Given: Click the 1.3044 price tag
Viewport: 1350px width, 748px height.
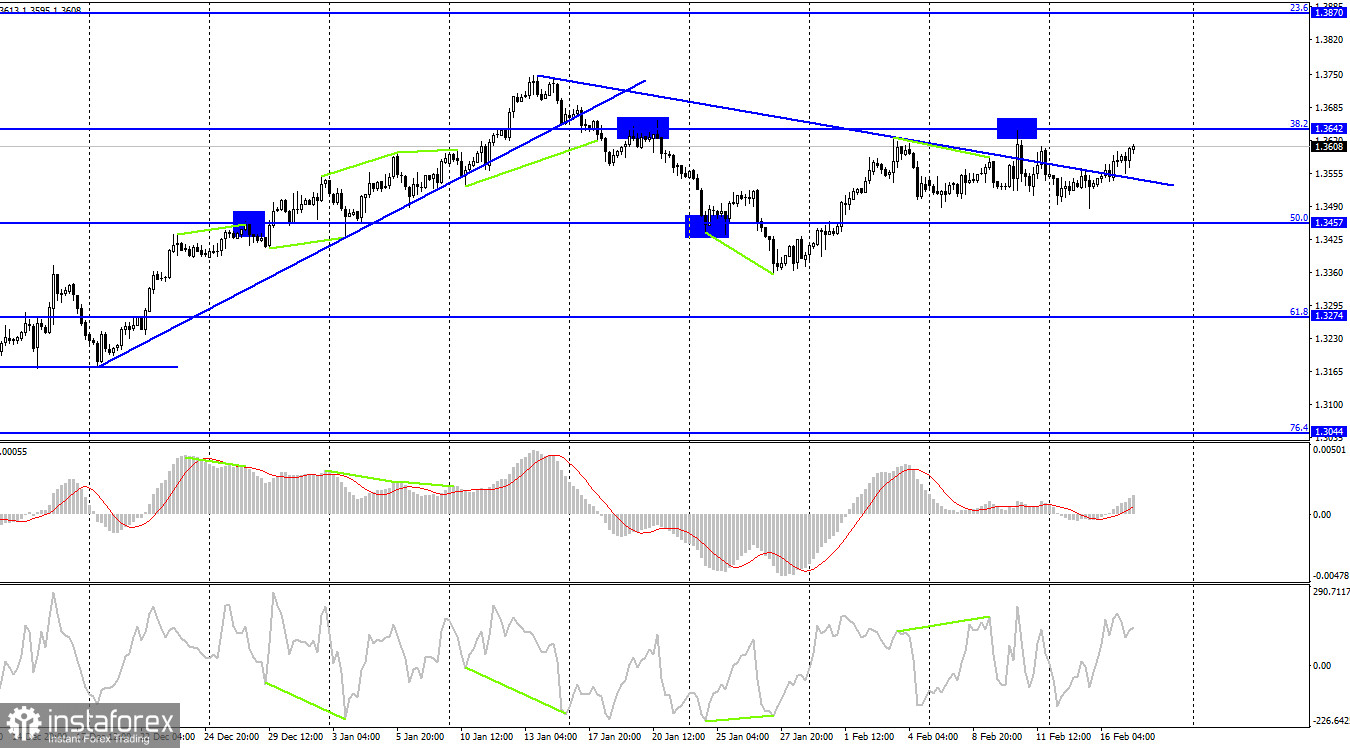Looking at the screenshot, I should pyautogui.click(x=1329, y=432).
